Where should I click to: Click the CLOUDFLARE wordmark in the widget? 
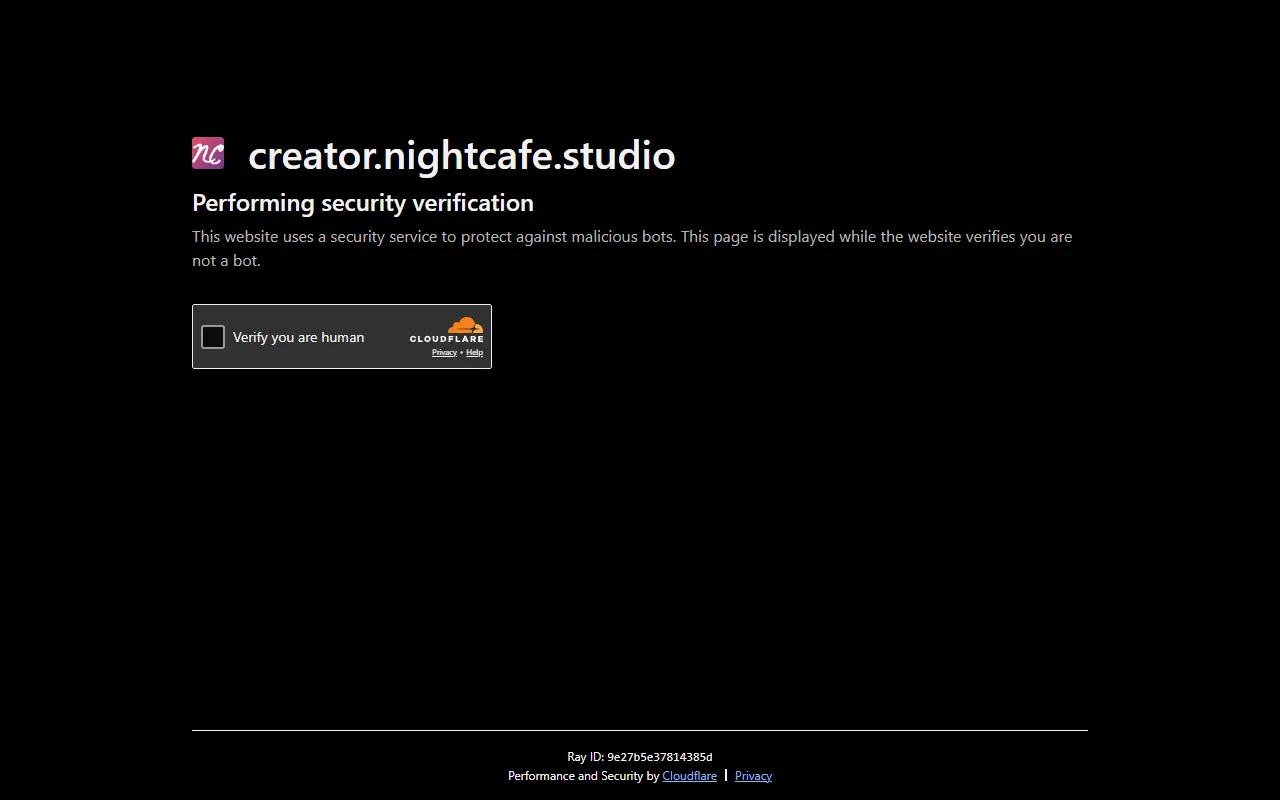tap(446, 339)
